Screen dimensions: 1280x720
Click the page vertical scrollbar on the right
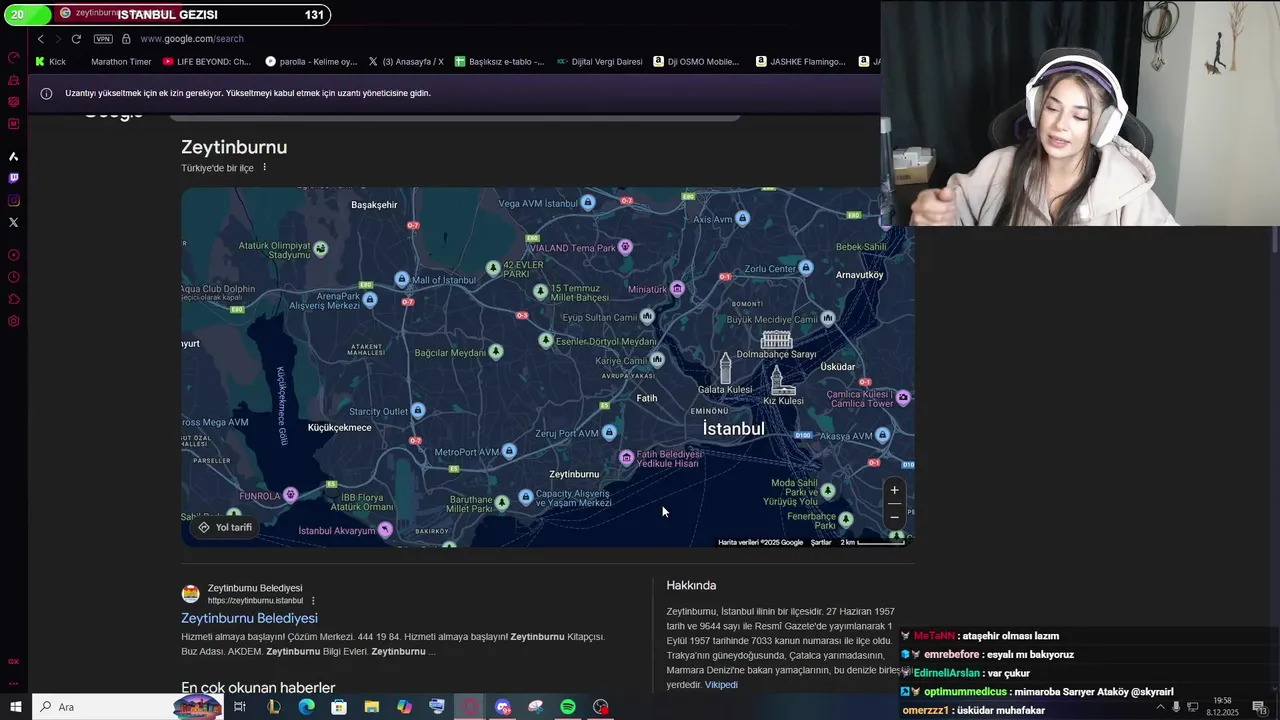click(1275, 240)
